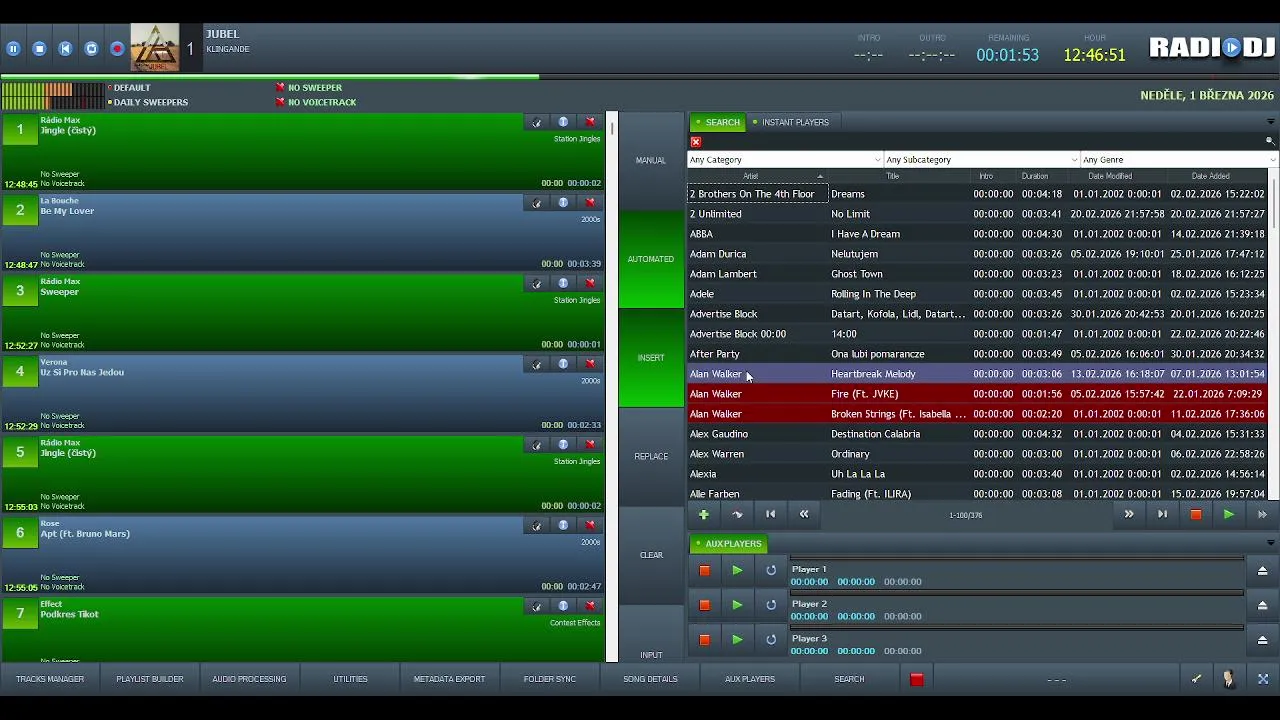Eject track from aux Player 1
The width and height of the screenshot is (1280, 720).
click(1262, 570)
